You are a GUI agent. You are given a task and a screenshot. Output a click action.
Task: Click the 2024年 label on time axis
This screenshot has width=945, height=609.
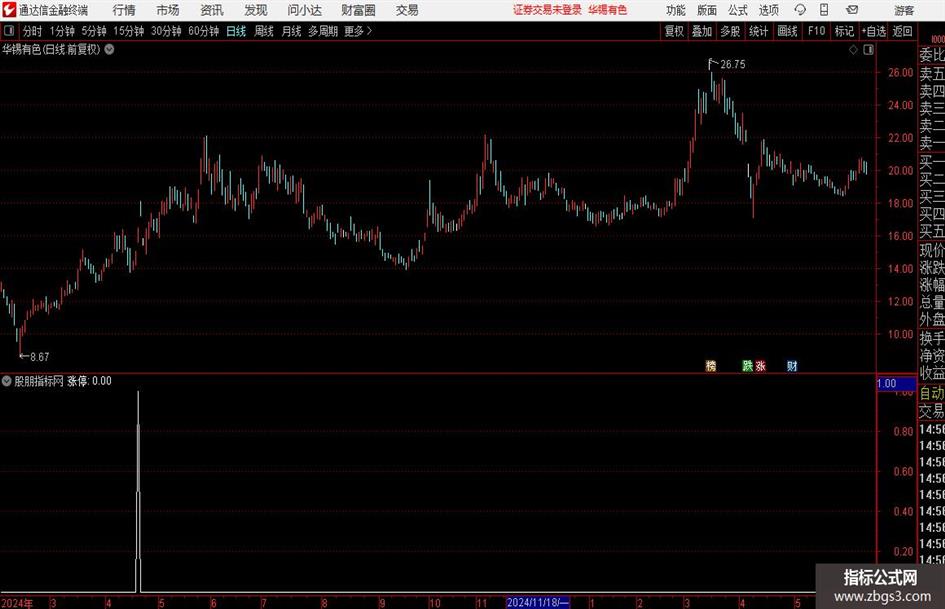click(17, 602)
